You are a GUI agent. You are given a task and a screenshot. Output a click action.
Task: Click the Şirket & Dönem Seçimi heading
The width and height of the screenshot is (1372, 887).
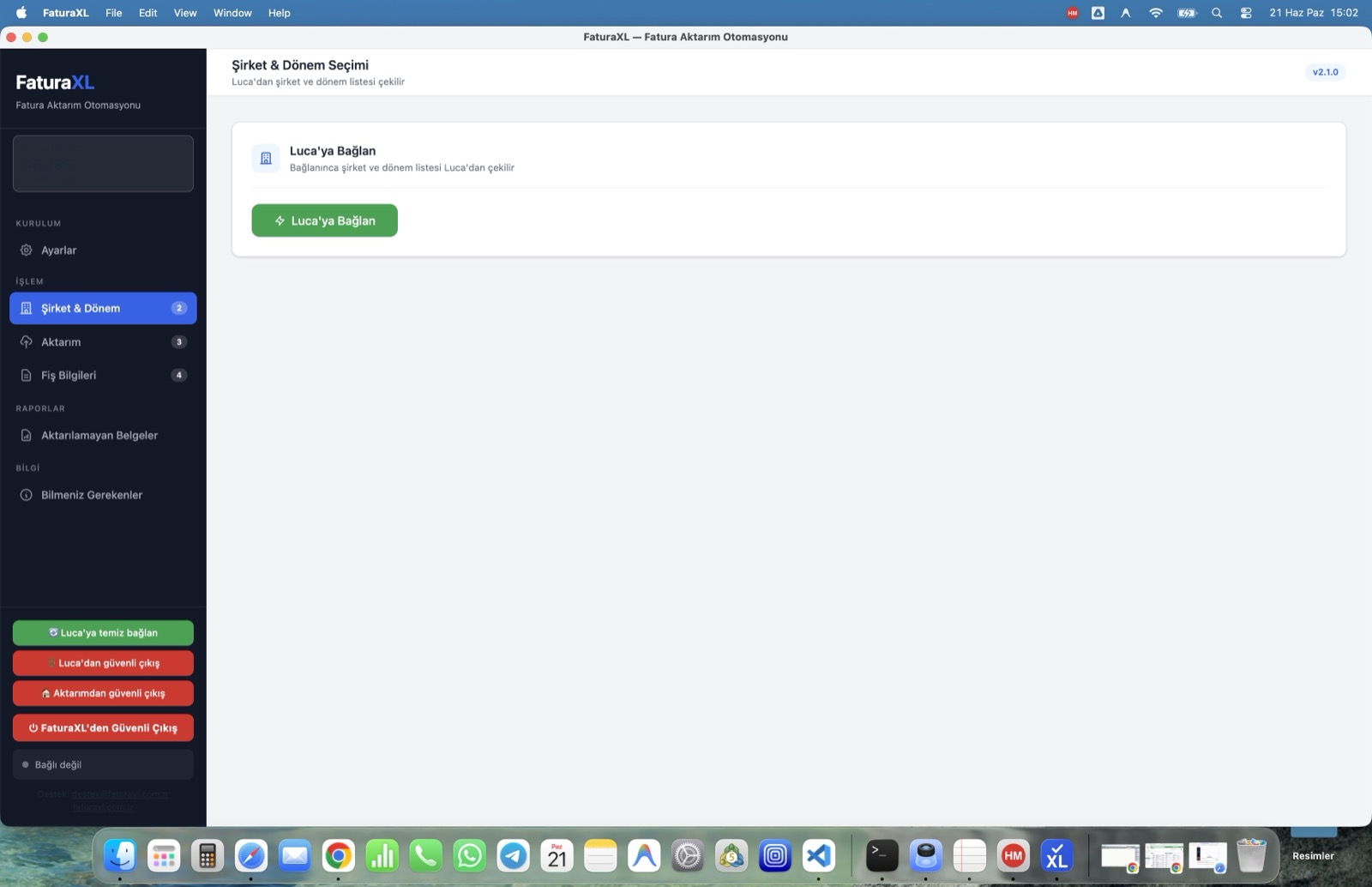[x=300, y=65]
